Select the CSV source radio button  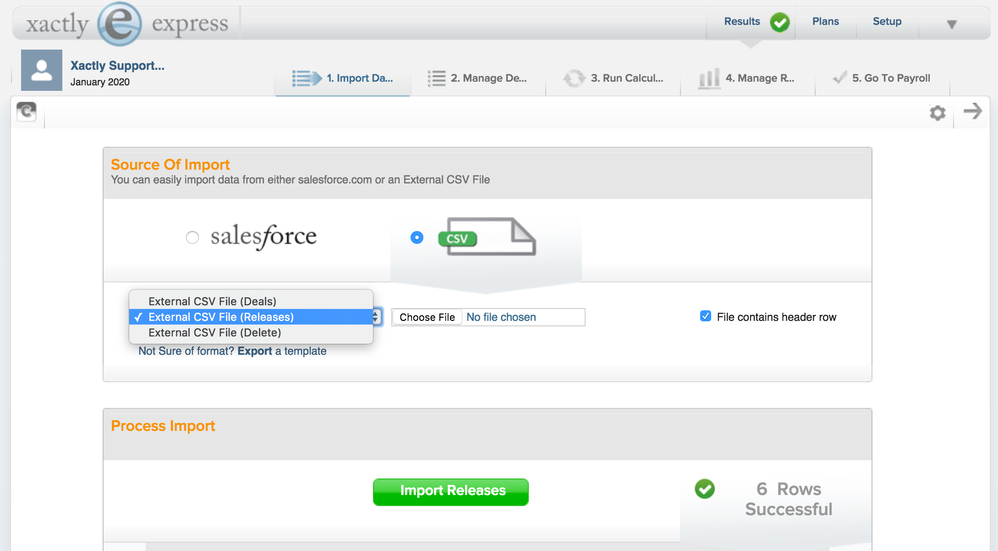(x=417, y=237)
